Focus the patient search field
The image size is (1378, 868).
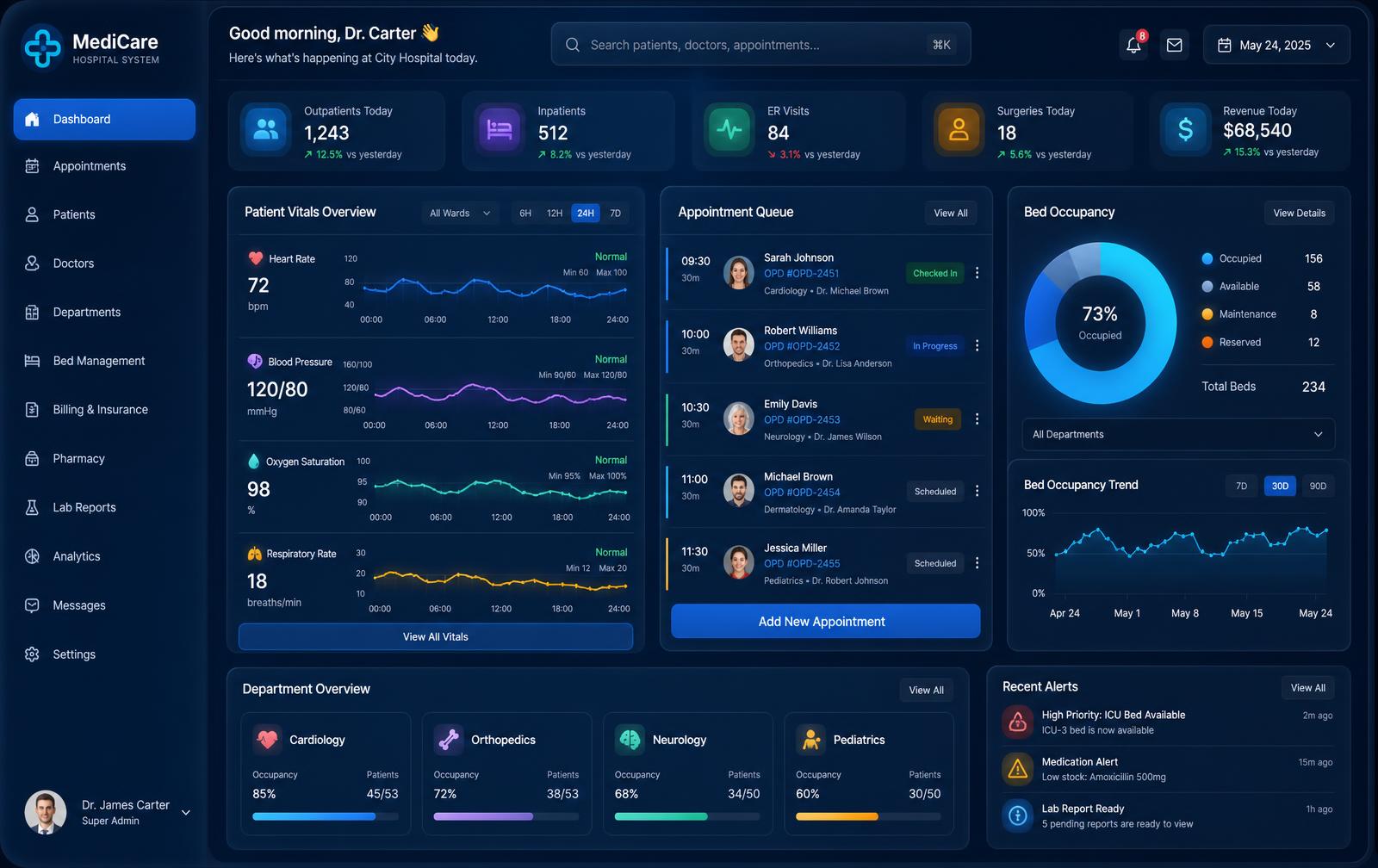tap(760, 45)
